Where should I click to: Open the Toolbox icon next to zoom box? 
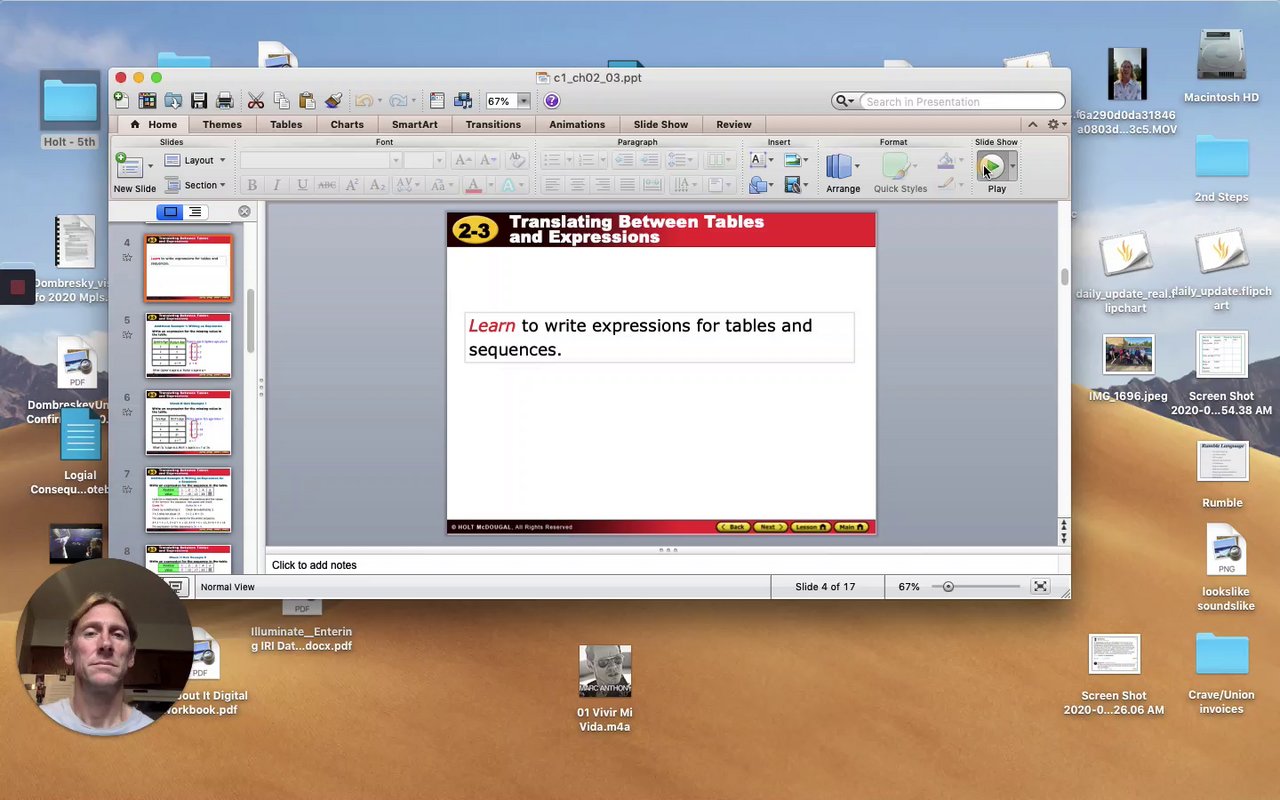coord(437,101)
